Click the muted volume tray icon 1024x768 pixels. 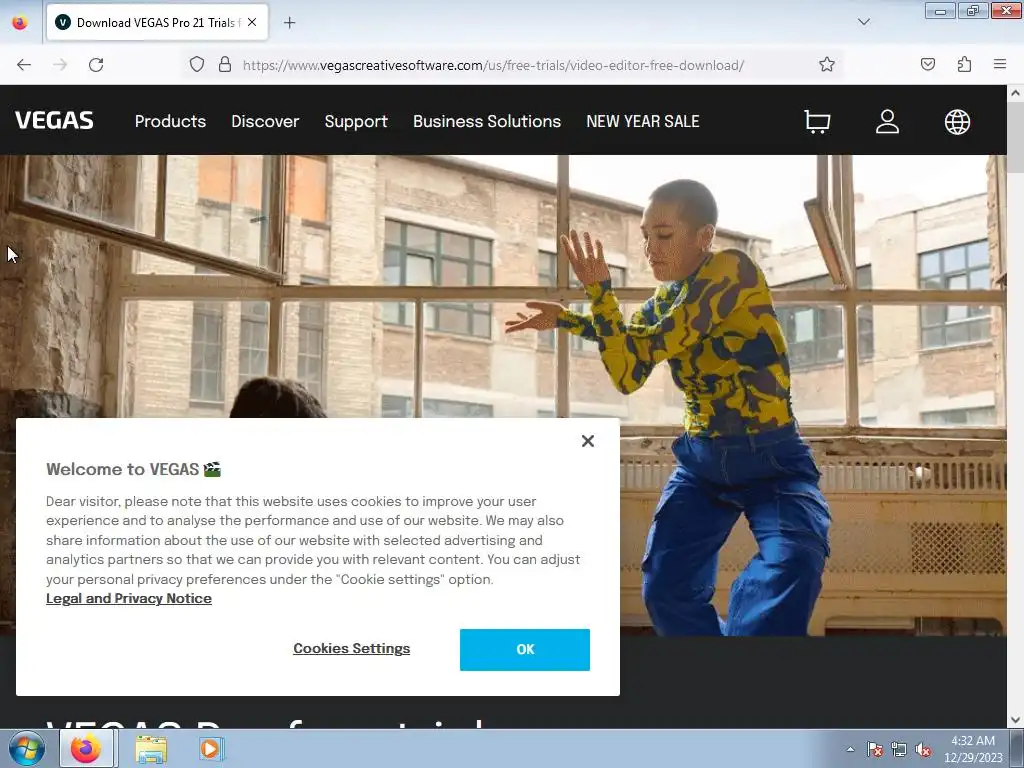(923, 750)
